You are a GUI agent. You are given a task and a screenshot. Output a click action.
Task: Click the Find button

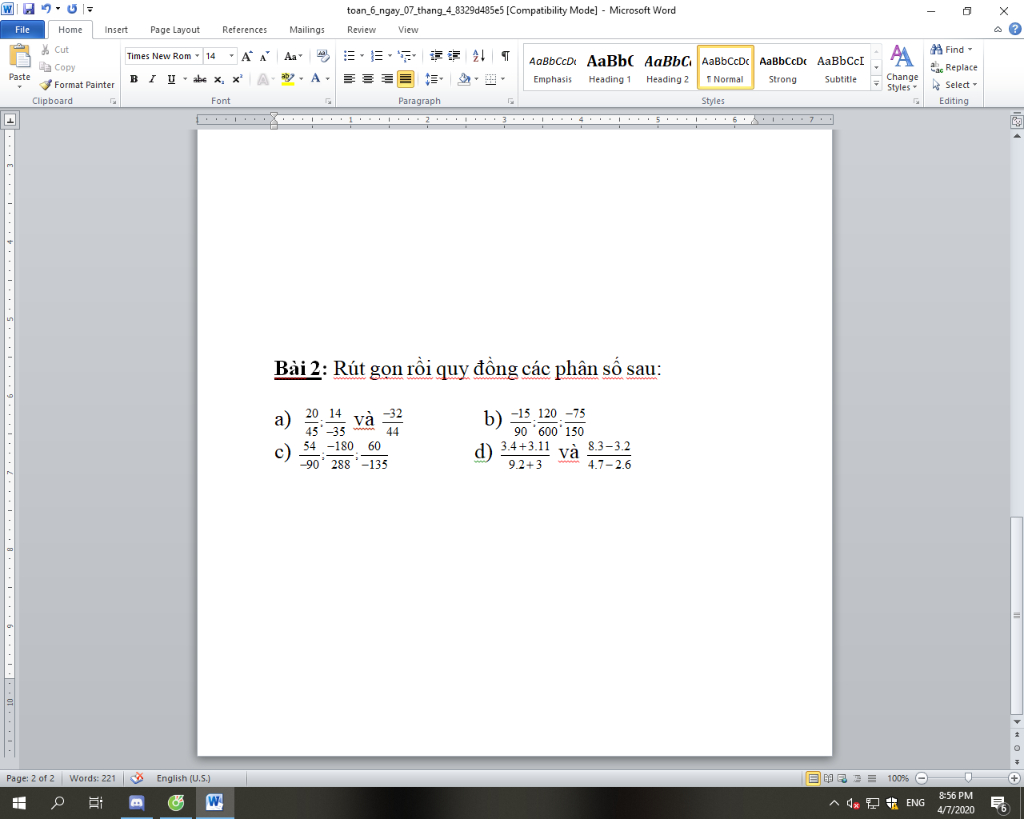951,50
